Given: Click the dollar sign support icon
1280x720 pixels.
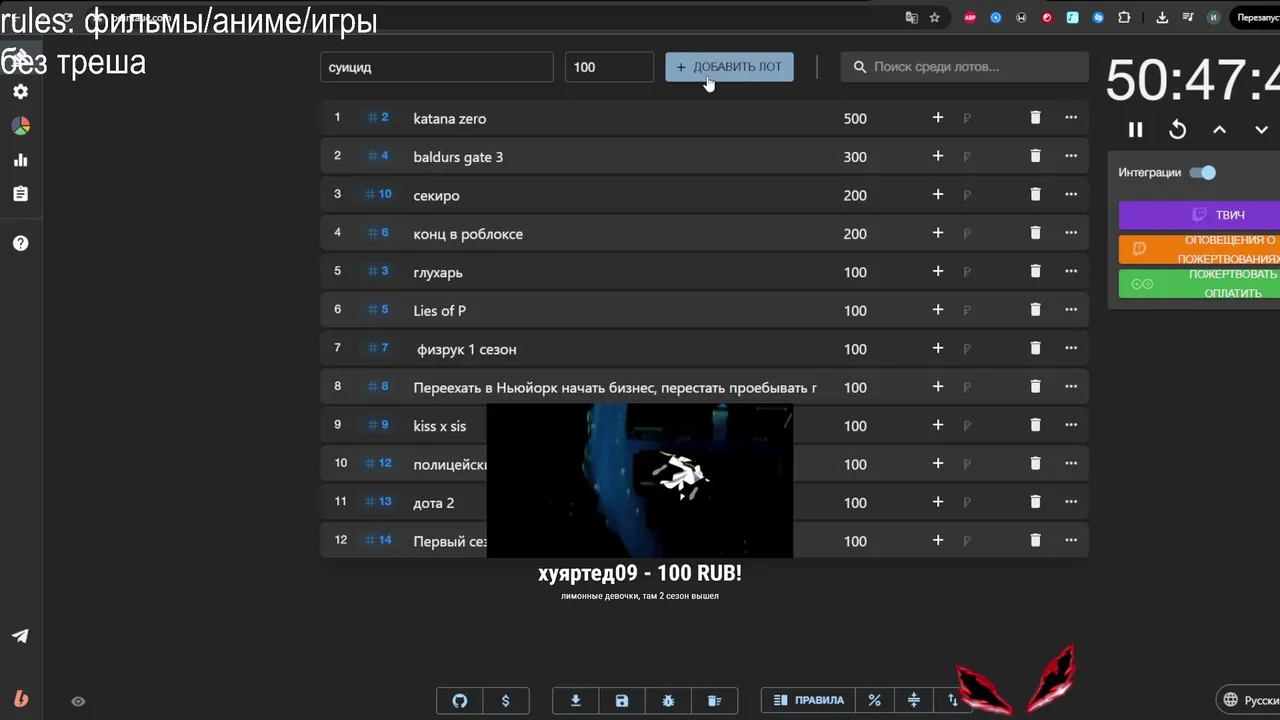Looking at the screenshot, I should [505, 701].
